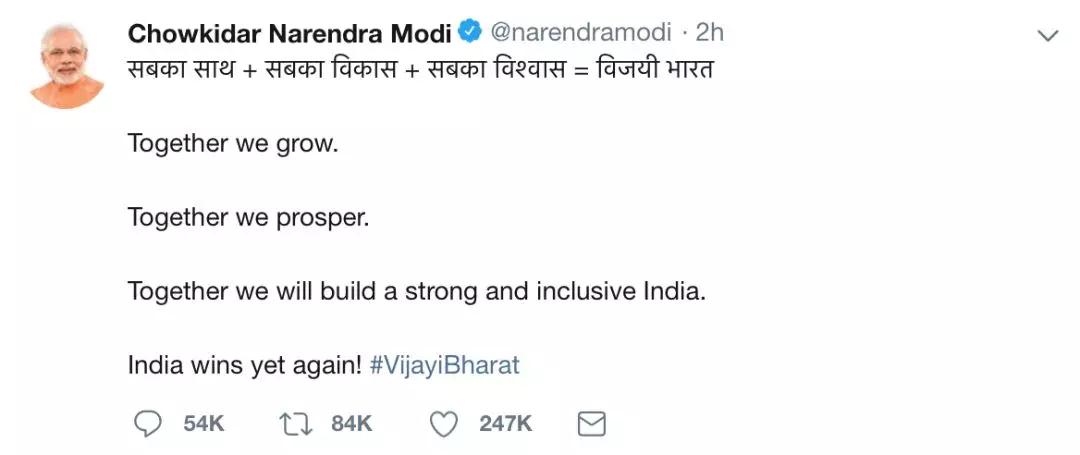Image resolution: width=1080 pixels, height=455 pixels.
Task: Click the Hindi words "विजयी भारत"
Action: pyautogui.click(x=656, y=72)
